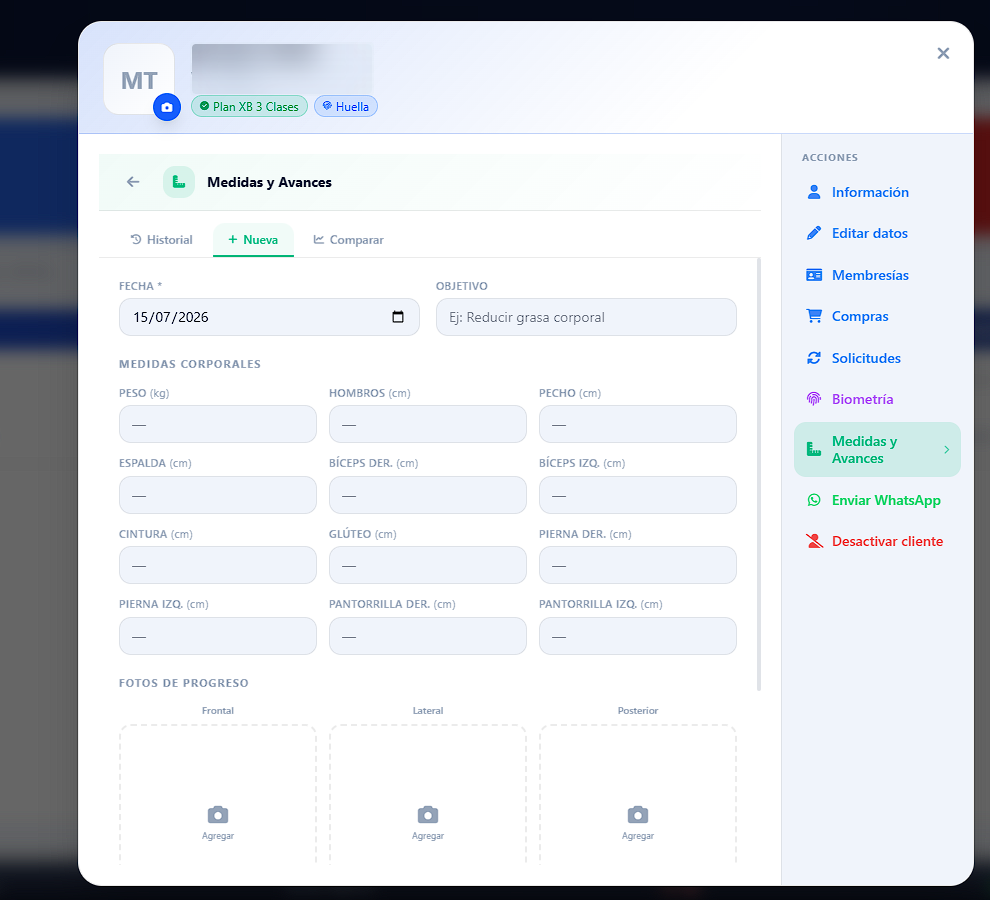Image resolution: width=990 pixels, height=900 pixels.
Task: Click the Peso (kg) input field
Action: click(x=218, y=424)
